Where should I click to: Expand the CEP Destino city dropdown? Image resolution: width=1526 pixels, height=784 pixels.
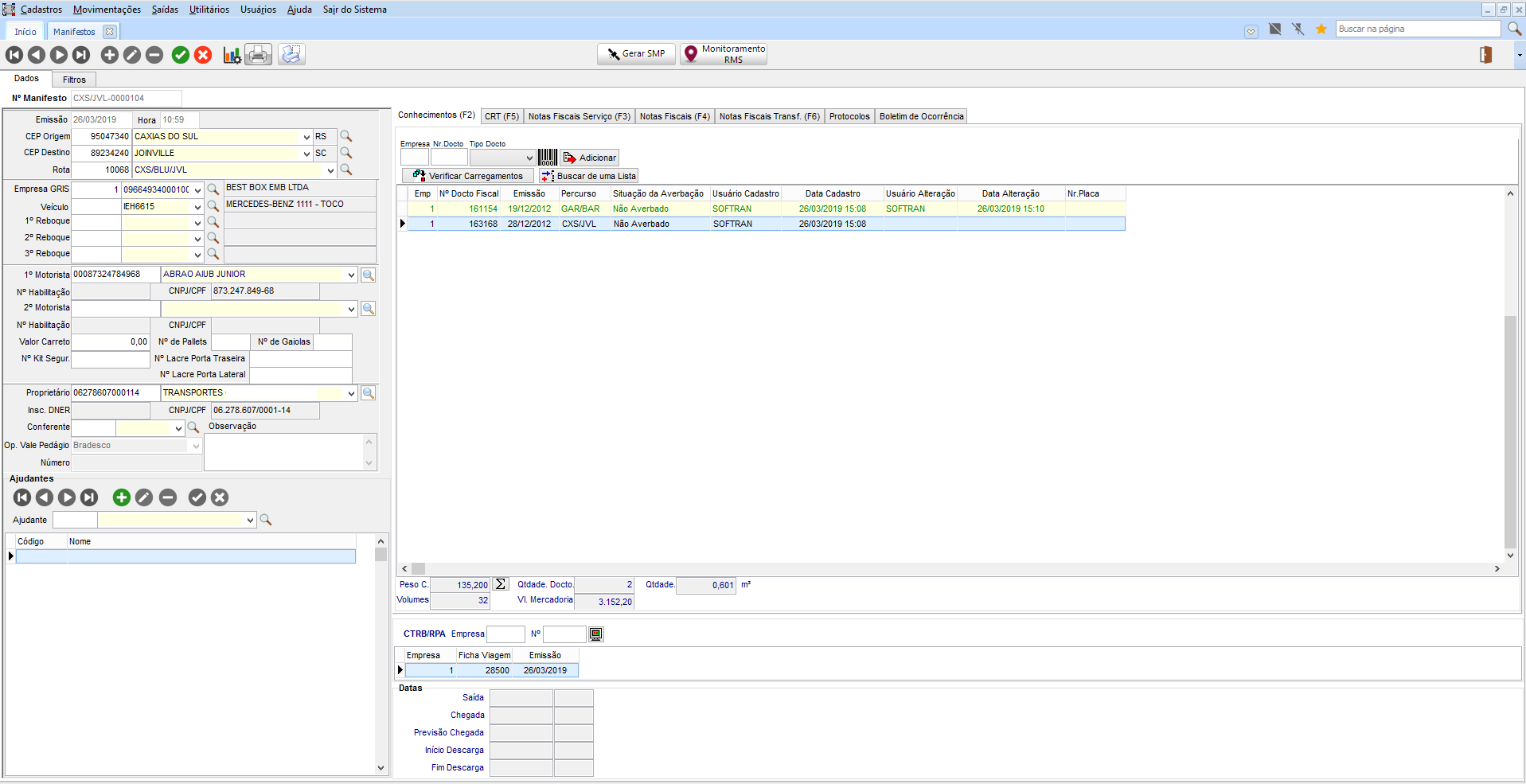[306, 154]
